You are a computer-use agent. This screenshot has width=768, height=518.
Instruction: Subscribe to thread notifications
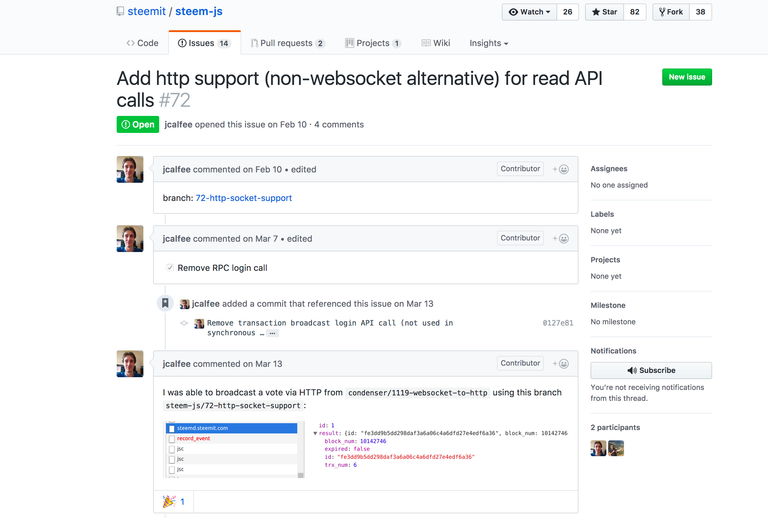[651, 370]
